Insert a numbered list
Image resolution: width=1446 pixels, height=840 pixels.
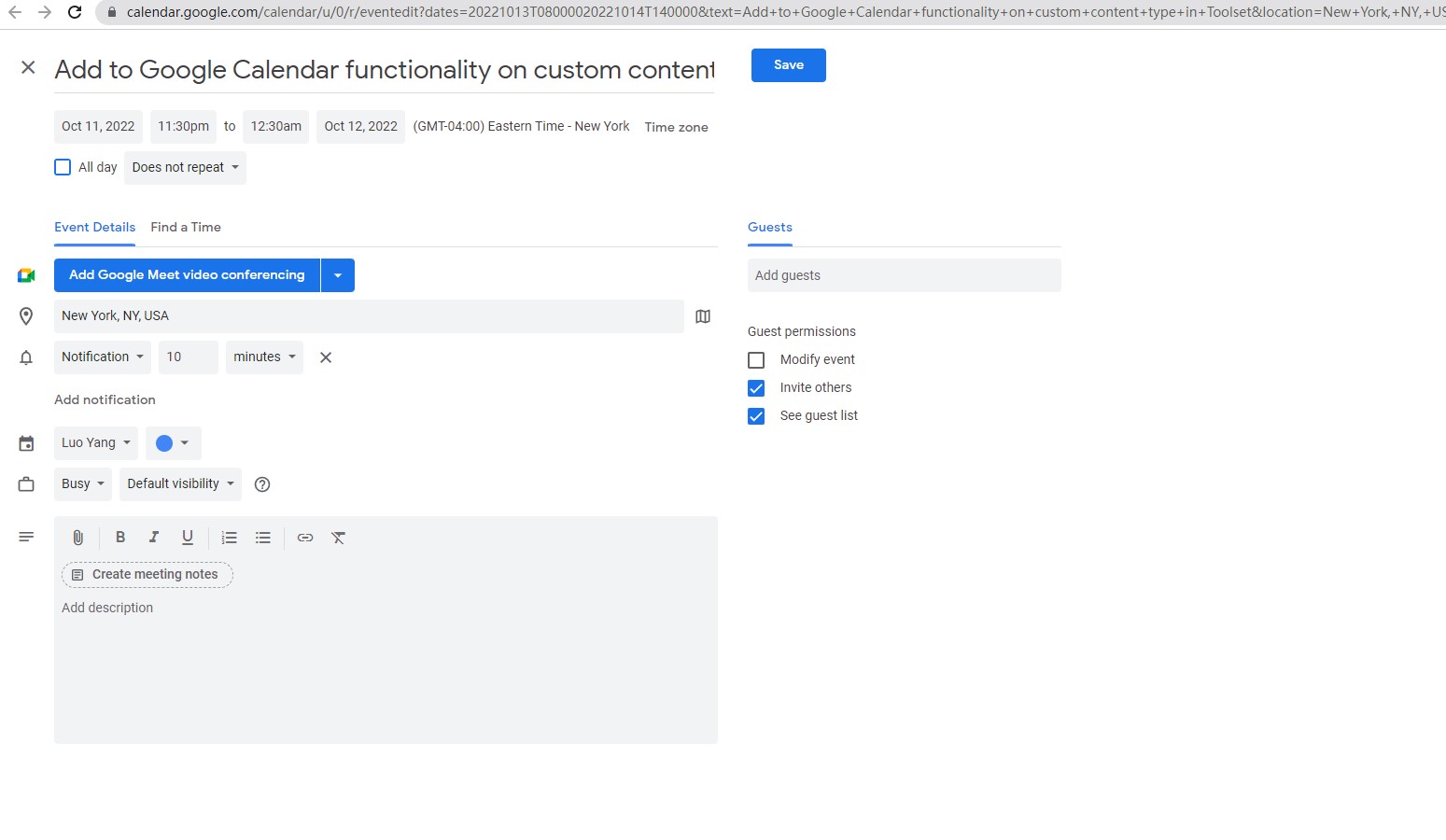pyautogui.click(x=230, y=538)
